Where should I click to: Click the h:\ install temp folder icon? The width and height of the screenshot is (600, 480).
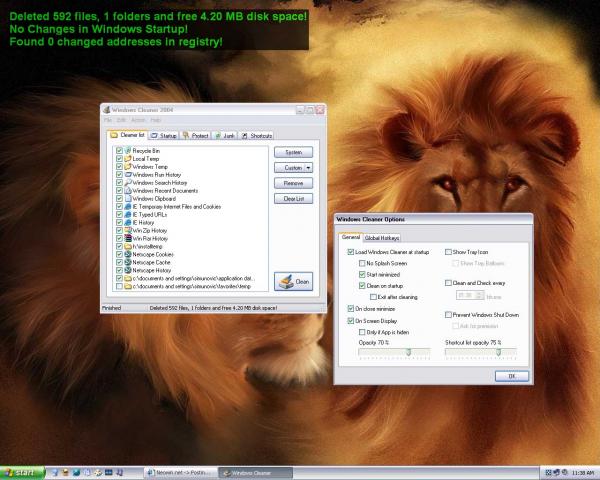tap(128, 247)
